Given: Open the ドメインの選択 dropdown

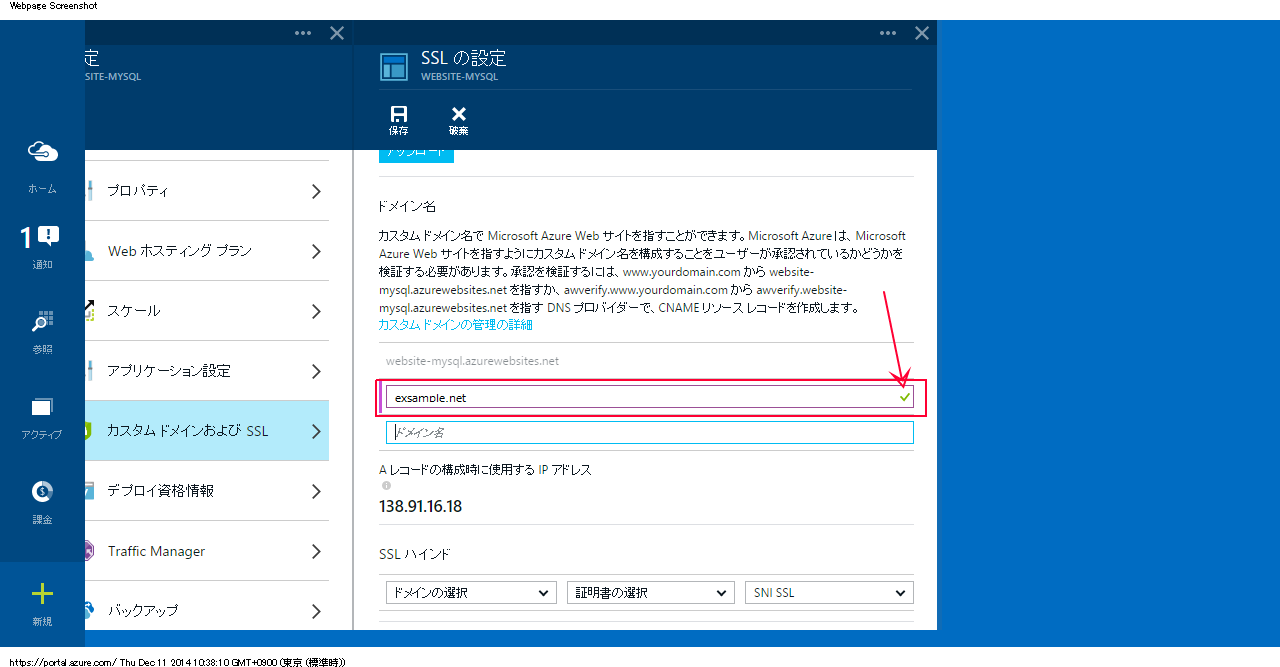Looking at the screenshot, I should [471, 593].
